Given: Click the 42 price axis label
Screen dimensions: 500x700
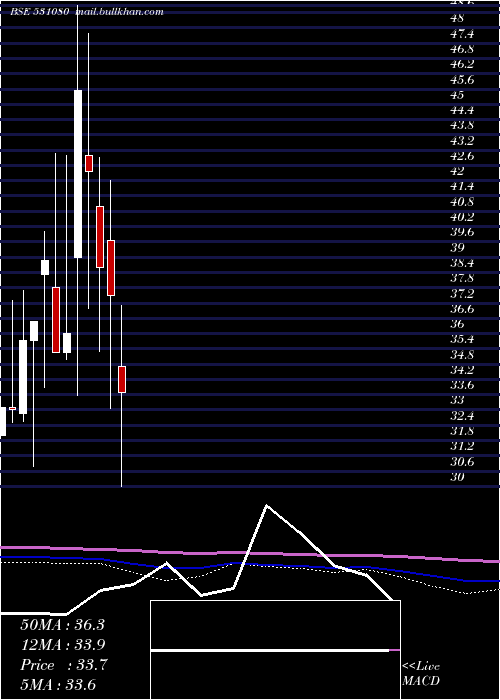Looking at the screenshot, I should coord(457,171).
